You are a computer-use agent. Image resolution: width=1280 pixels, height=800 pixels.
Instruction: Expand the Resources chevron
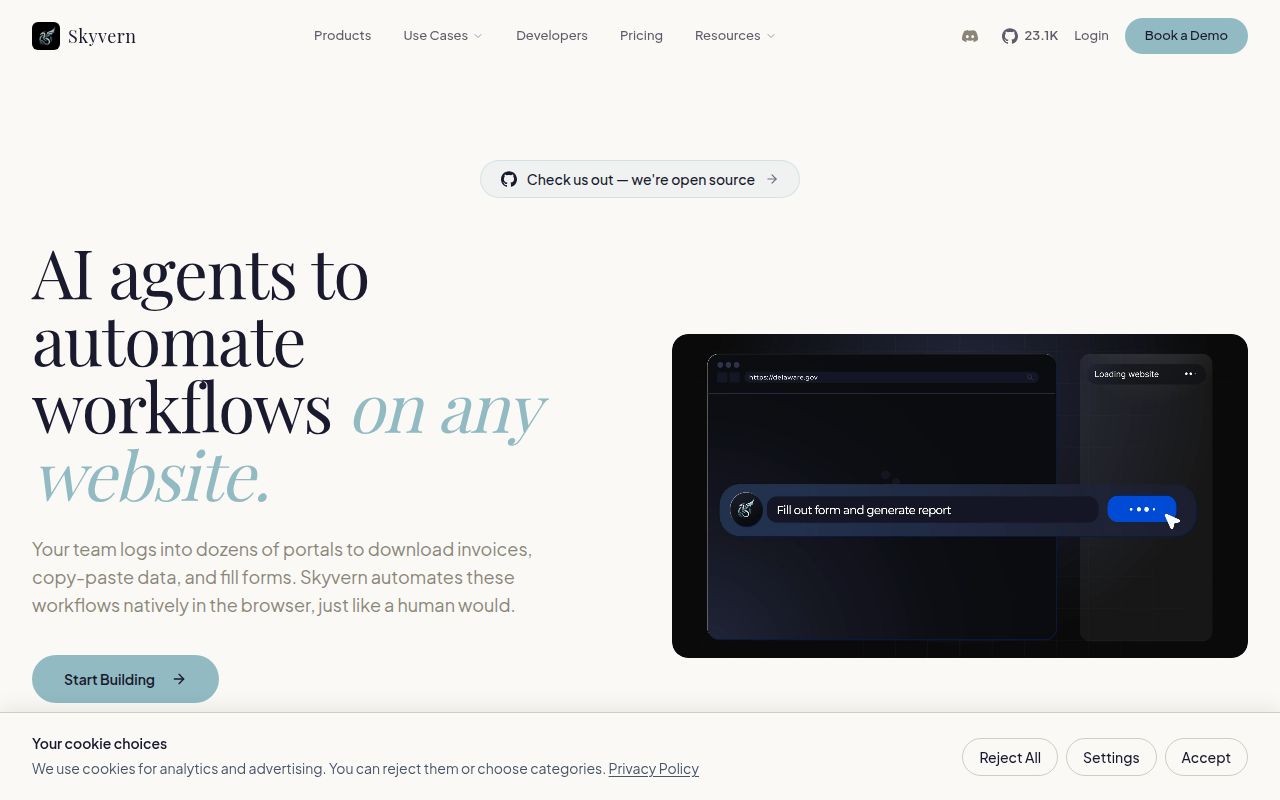[x=771, y=36]
